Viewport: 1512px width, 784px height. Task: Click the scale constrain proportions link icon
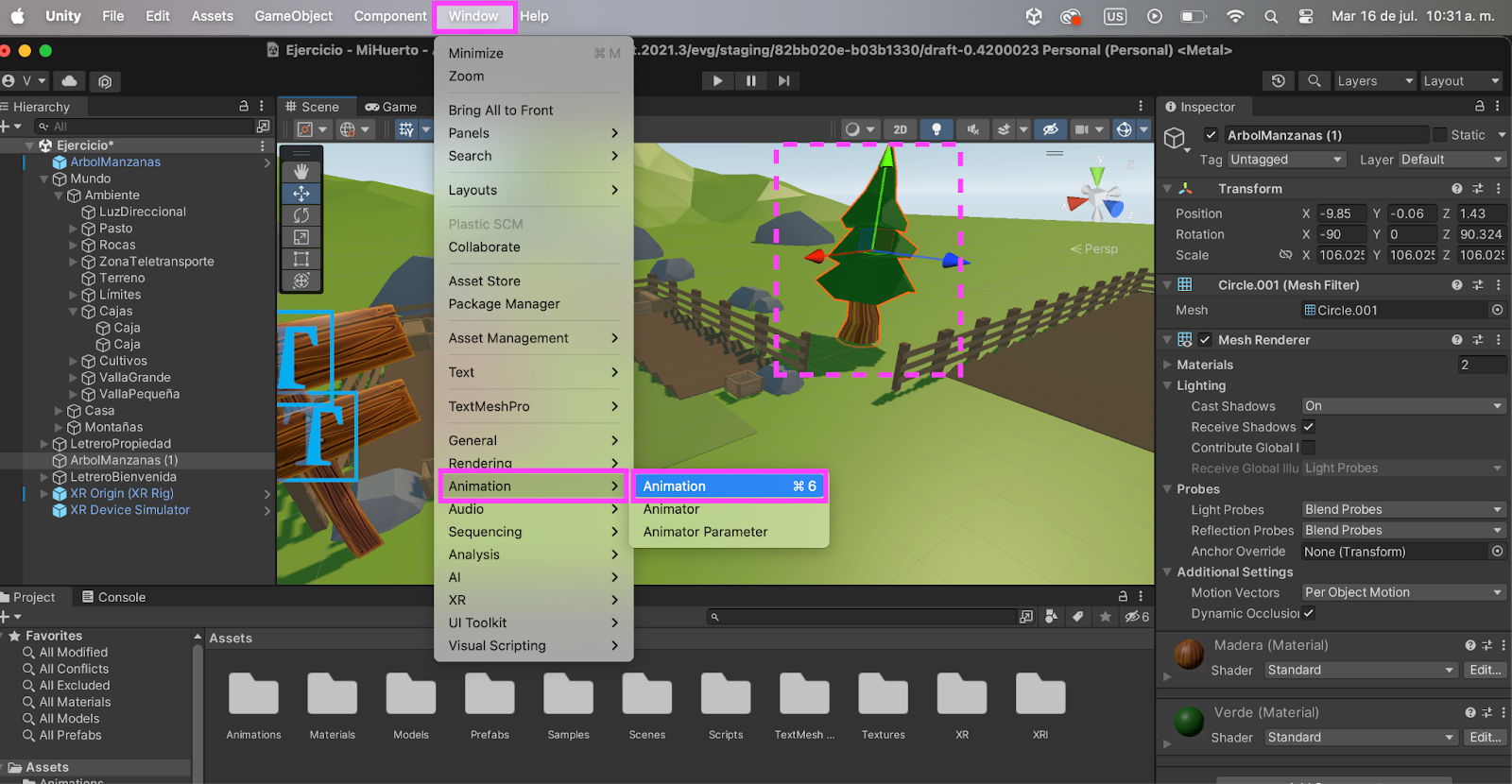click(1285, 255)
